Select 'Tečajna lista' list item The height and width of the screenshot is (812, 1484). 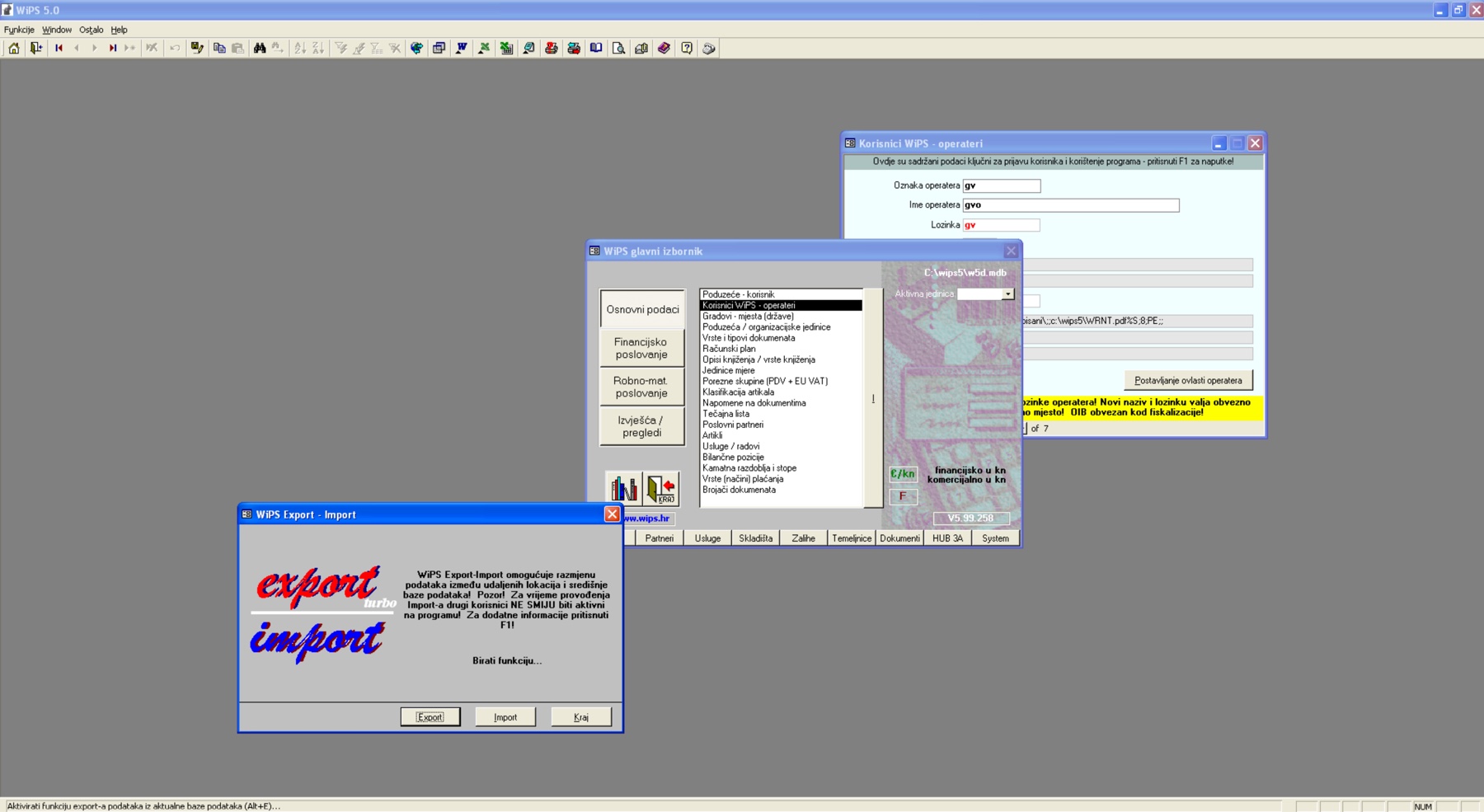[781, 414]
